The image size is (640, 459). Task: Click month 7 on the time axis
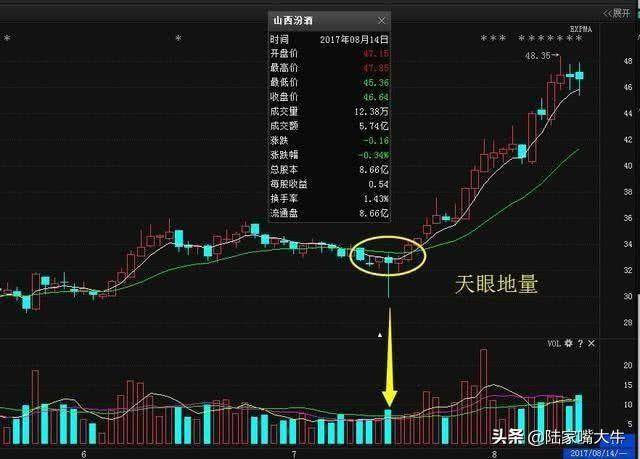(294, 454)
